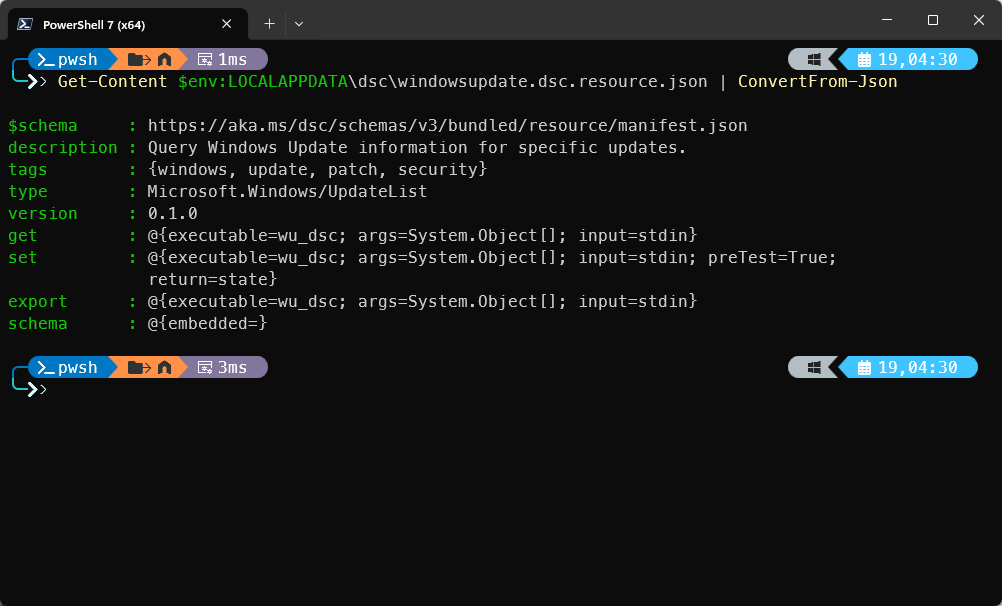Click the ConvertFrom-Json command text
Viewport: 1002px width, 606px height.
coord(817,82)
